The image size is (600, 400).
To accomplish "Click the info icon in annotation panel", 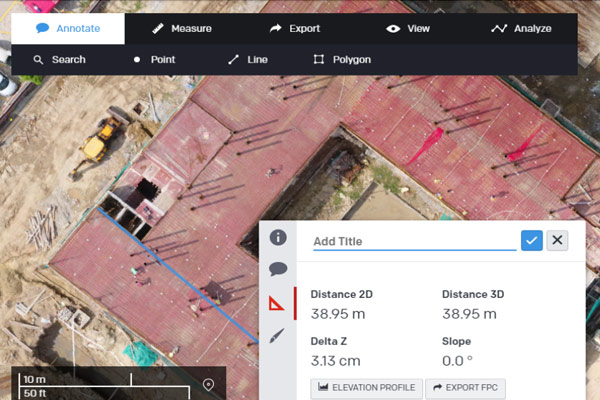I will [x=278, y=237].
